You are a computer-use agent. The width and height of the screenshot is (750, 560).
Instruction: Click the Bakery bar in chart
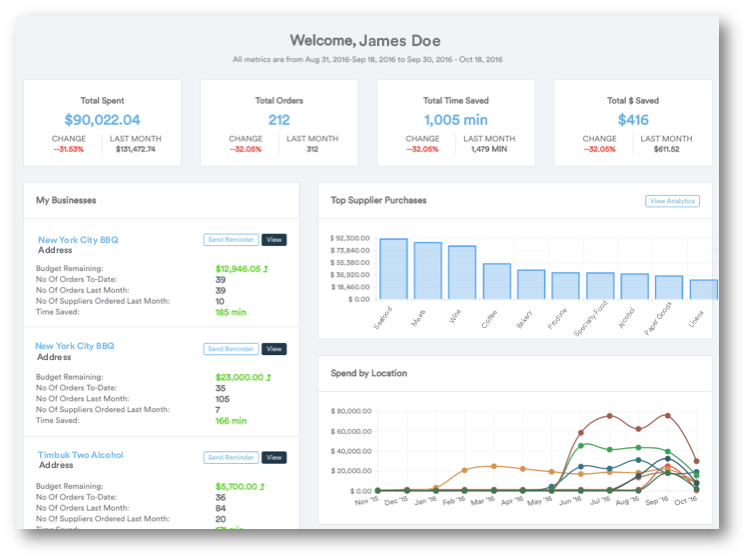[531, 285]
